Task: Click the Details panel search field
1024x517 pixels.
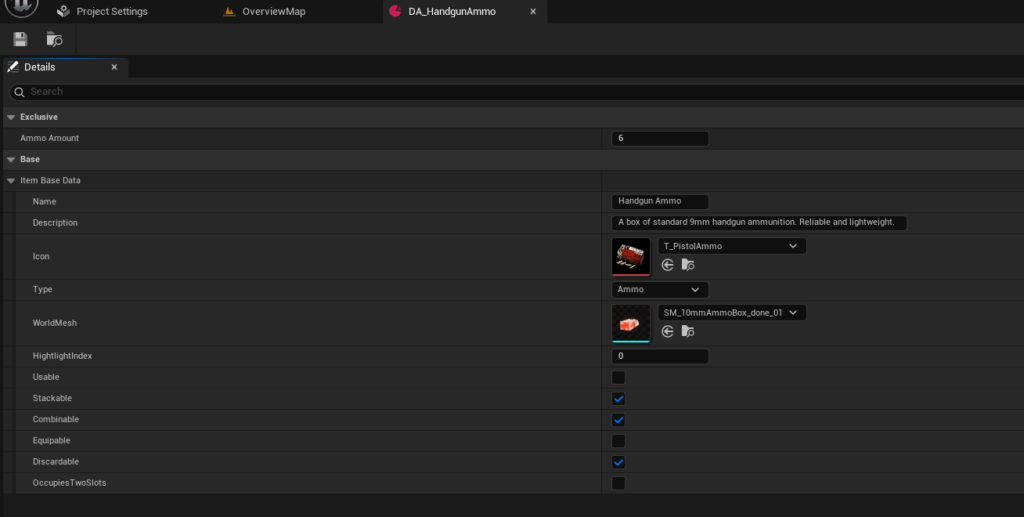Action: pyautogui.click(x=500, y=91)
